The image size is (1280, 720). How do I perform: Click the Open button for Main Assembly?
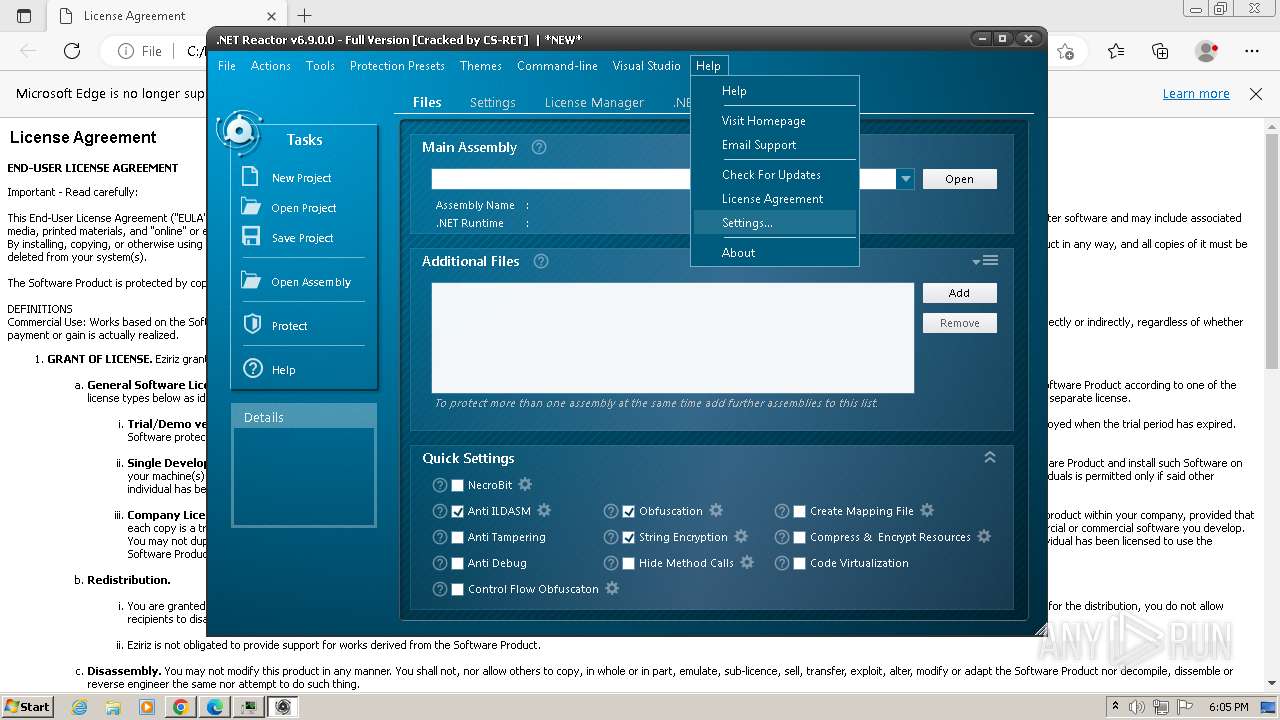[959, 179]
